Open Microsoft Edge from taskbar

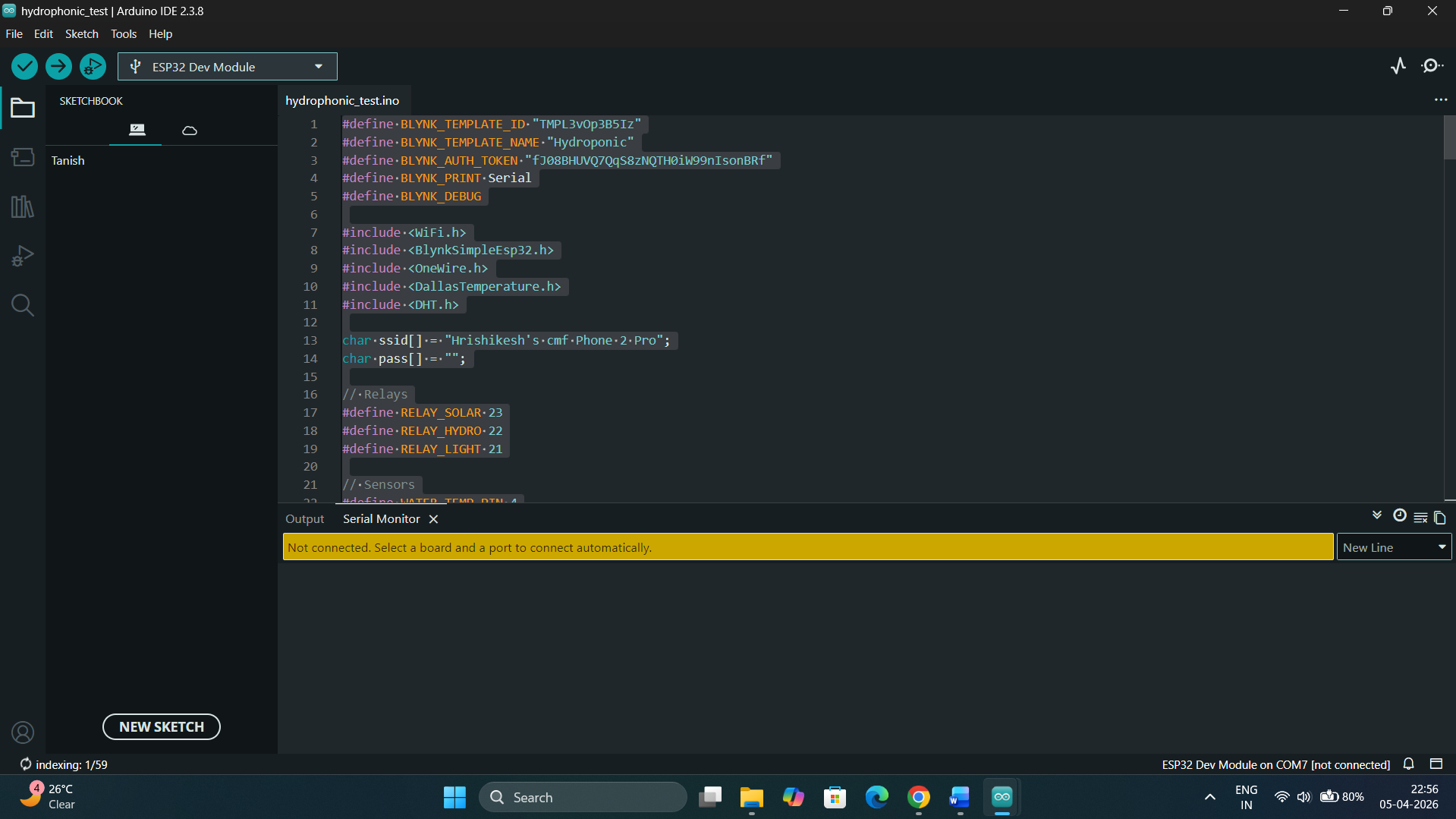click(x=877, y=797)
